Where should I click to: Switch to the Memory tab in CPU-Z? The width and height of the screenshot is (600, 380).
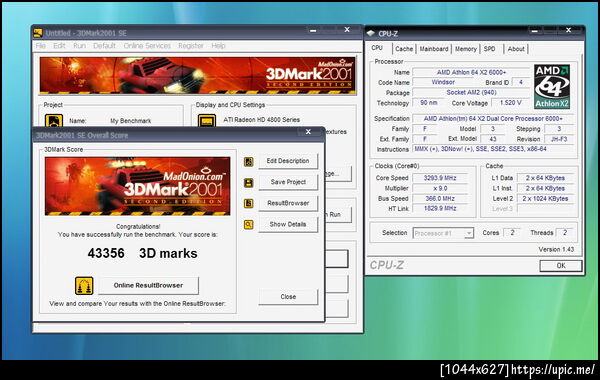pyautogui.click(x=466, y=49)
